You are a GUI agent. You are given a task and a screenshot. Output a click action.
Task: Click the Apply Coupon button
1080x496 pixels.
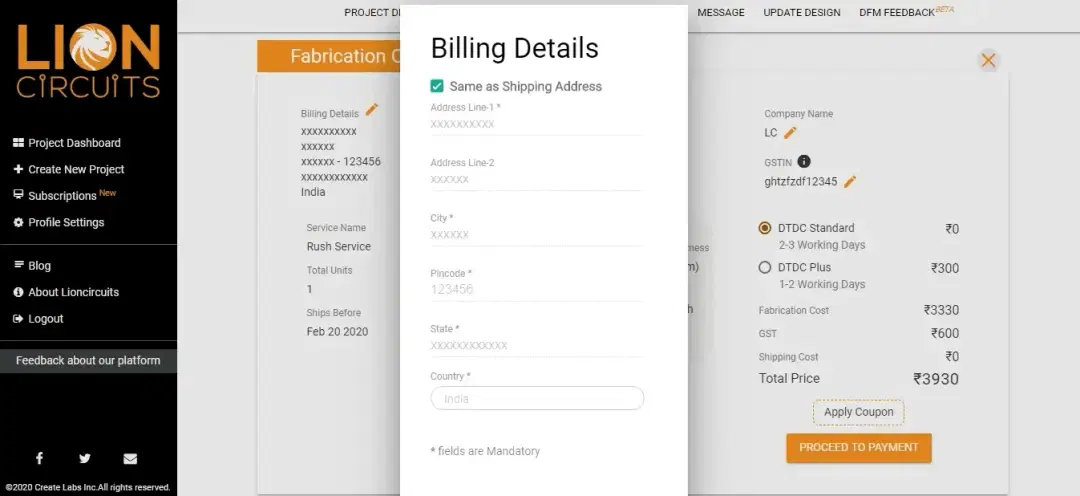[x=859, y=412]
